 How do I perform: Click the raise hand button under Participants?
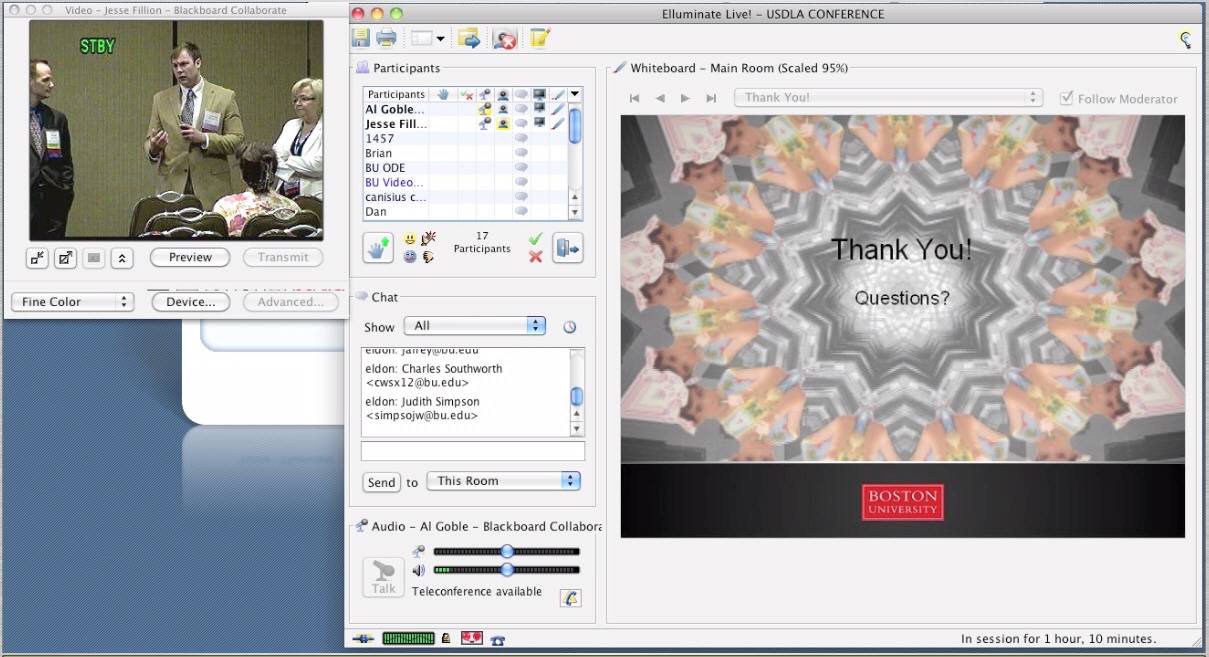tap(377, 248)
